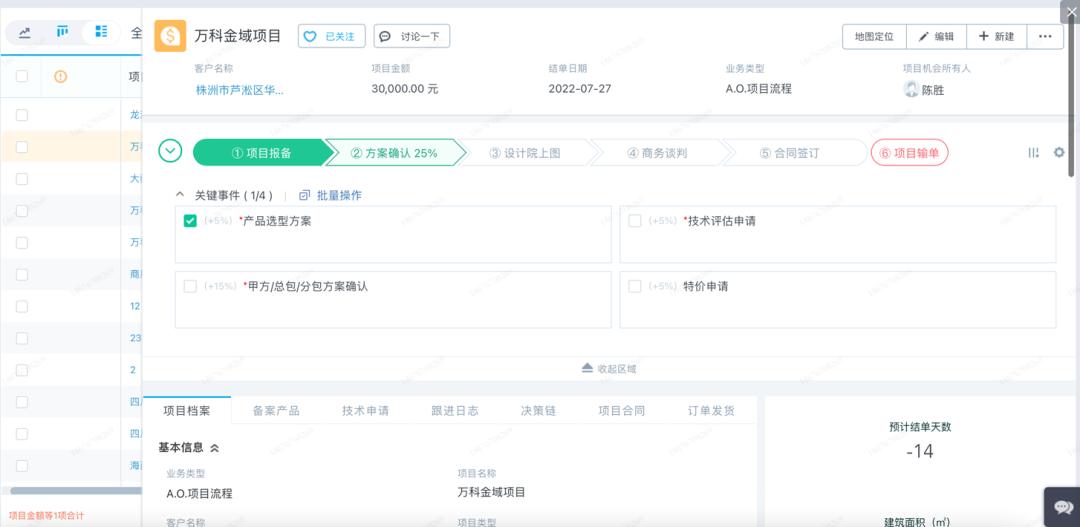Toggle select-all checkbox in list header

(22, 76)
